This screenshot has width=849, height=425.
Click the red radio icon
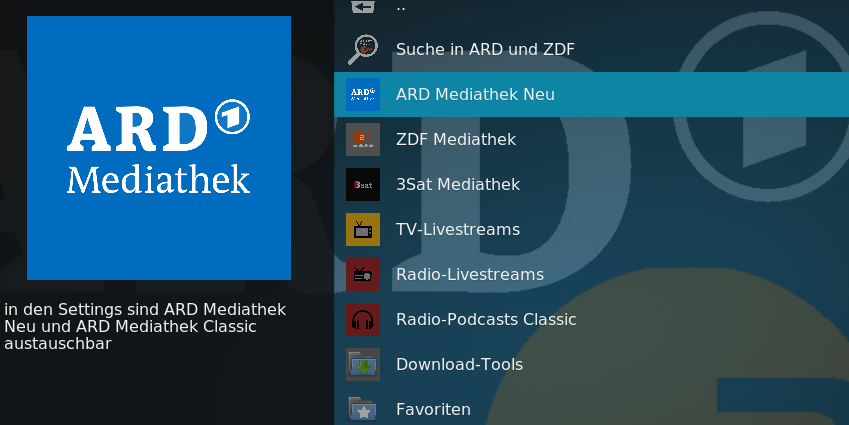[x=363, y=274]
